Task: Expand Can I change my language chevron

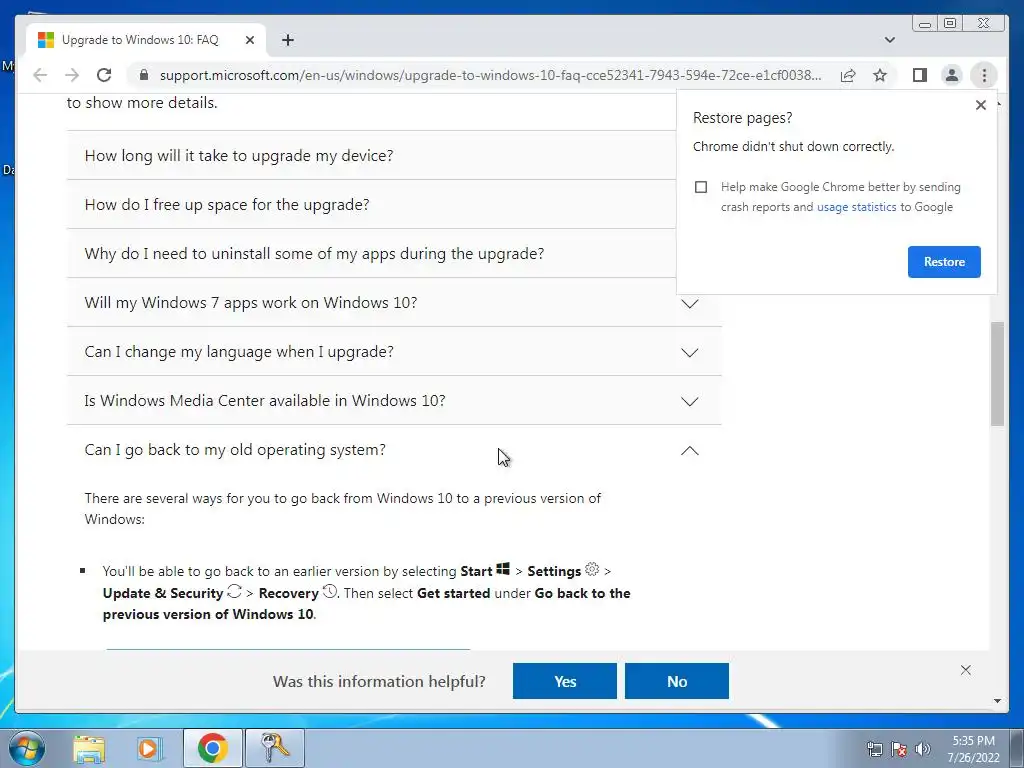Action: [690, 353]
